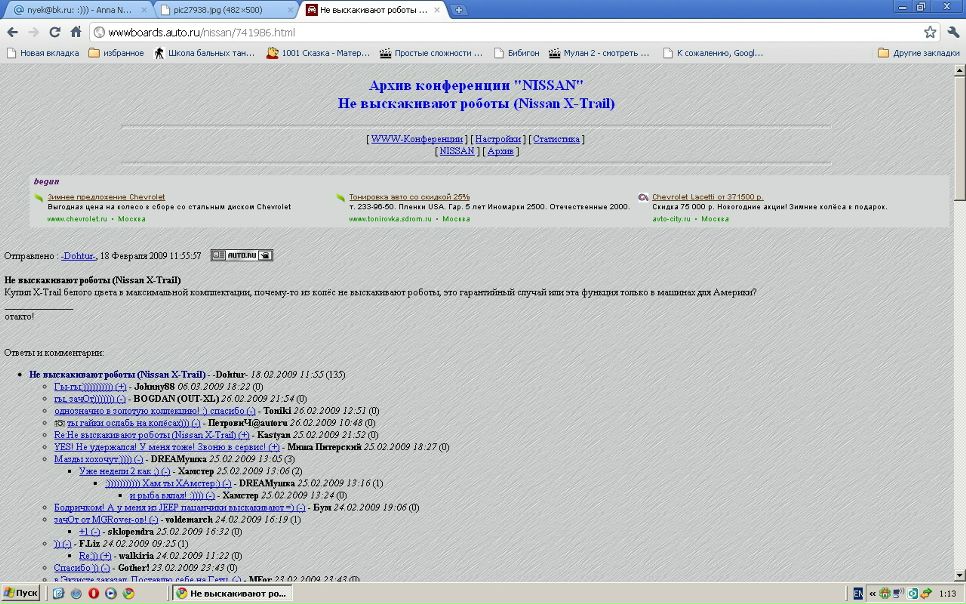Open Kastyan's 'Re:Не выскакивают роботы' reply
Image resolution: width=966 pixels, height=604 pixels.
point(152,435)
